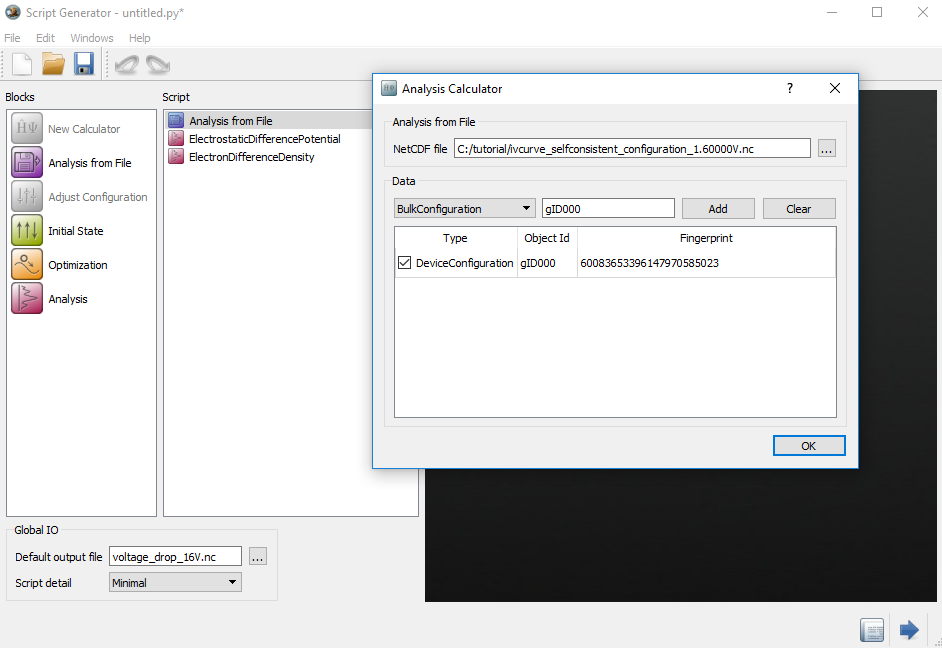Click the ElectronDifferenceDensity script item icon
The height and width of the screenshot is (648, 942).
[176, 157]
